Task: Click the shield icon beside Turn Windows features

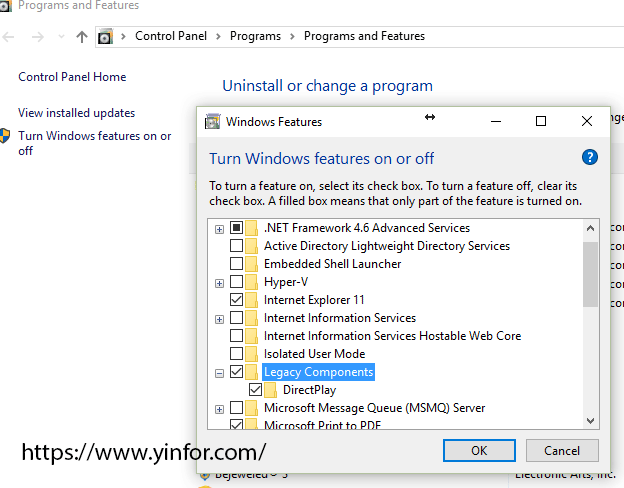Action: [6, 137]
